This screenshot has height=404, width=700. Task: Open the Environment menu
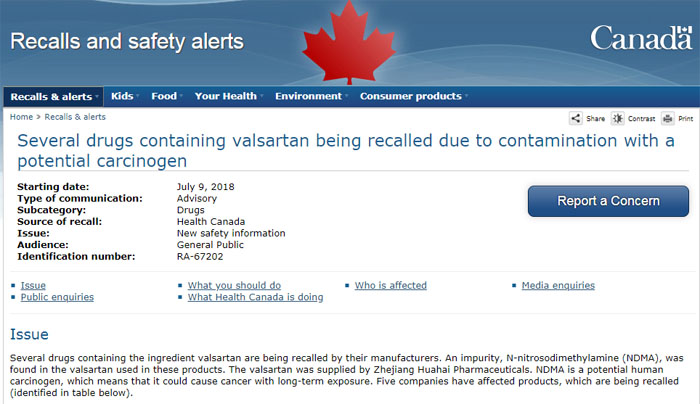pyautogui.click(x=311, y=97)
